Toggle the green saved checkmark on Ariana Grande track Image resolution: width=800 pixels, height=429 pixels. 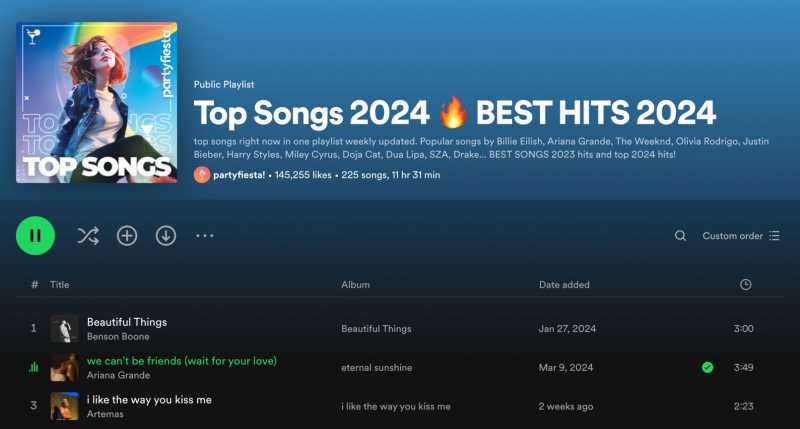[x=707, y=367]
